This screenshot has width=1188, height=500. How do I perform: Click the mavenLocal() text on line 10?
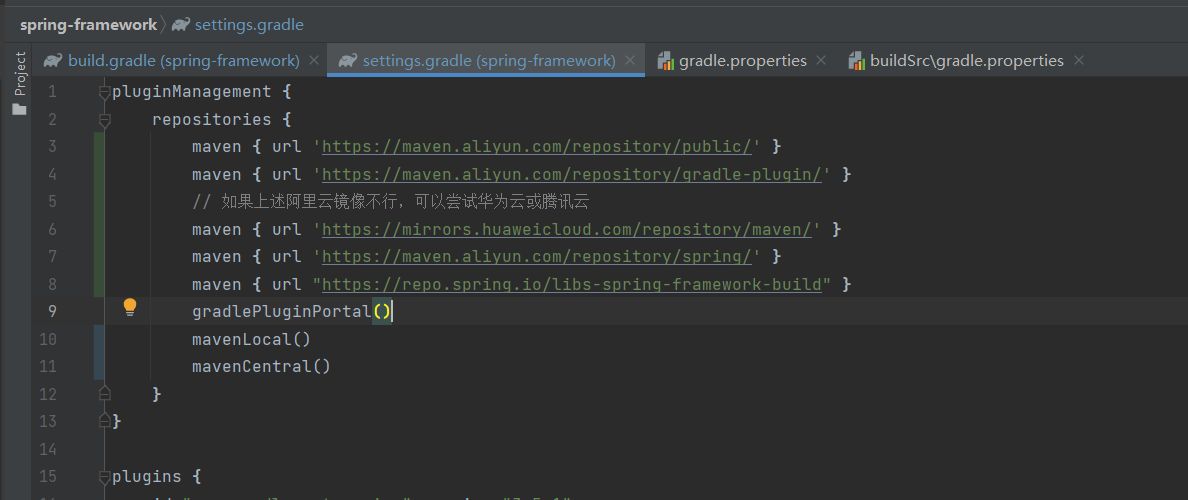click(252, 339)
